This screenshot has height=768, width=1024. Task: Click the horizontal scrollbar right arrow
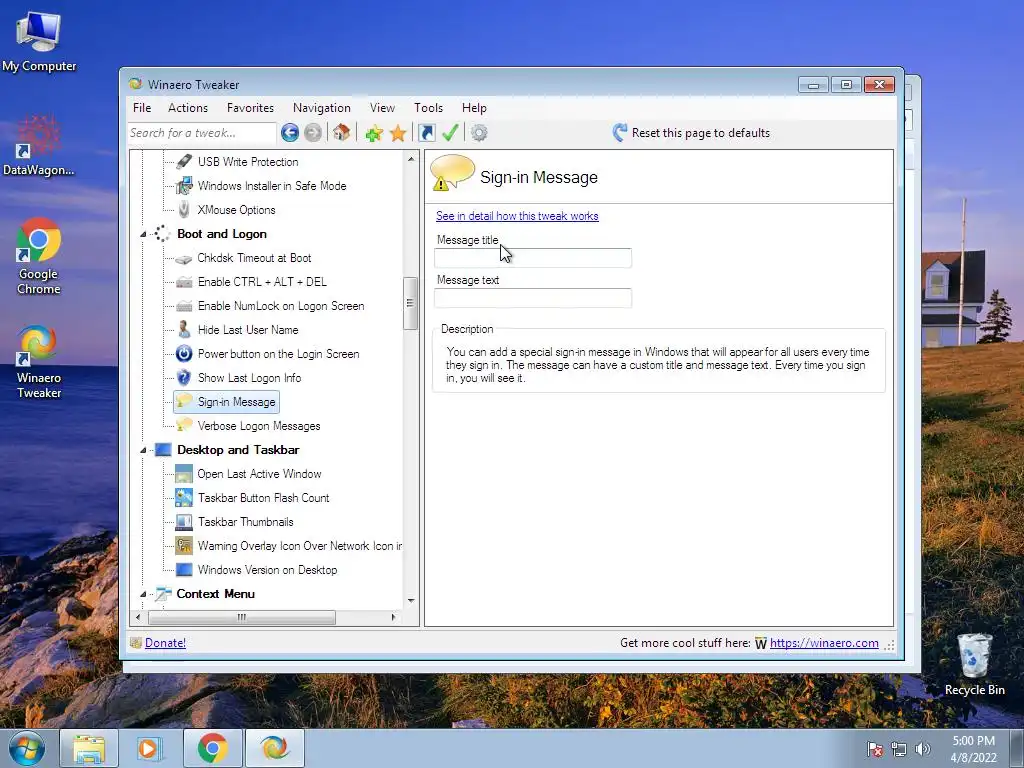pos(393,617)
